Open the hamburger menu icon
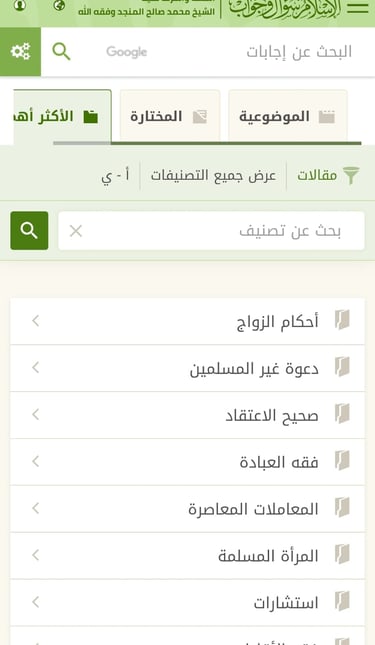375x645 pixels. pyautogui.click(x=357, y=7)
